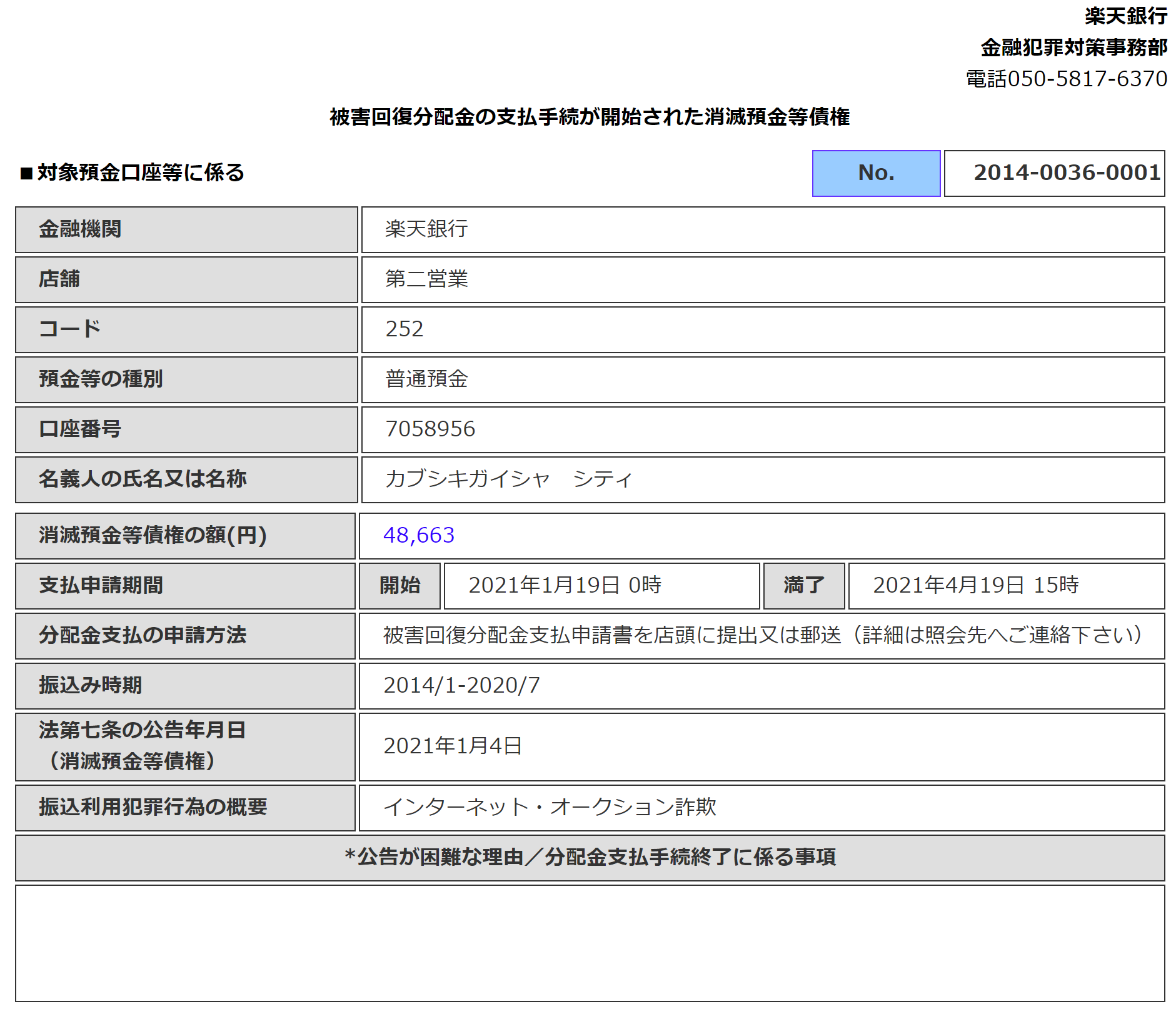Click the empty remarks box below 公告が困難な理由
The height and width of the screenshot is (1009, 1176).
[x=590, y=943]
